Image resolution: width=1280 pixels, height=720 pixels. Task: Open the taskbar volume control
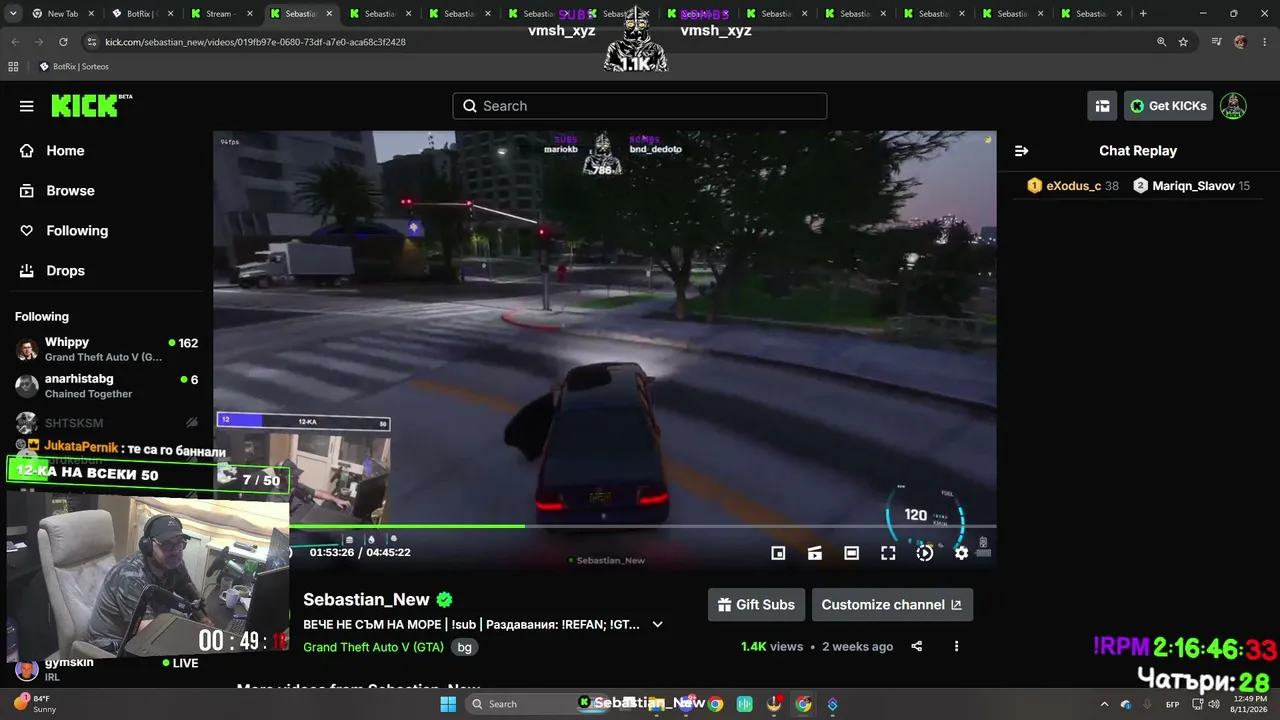click(x=1214, y=704)
